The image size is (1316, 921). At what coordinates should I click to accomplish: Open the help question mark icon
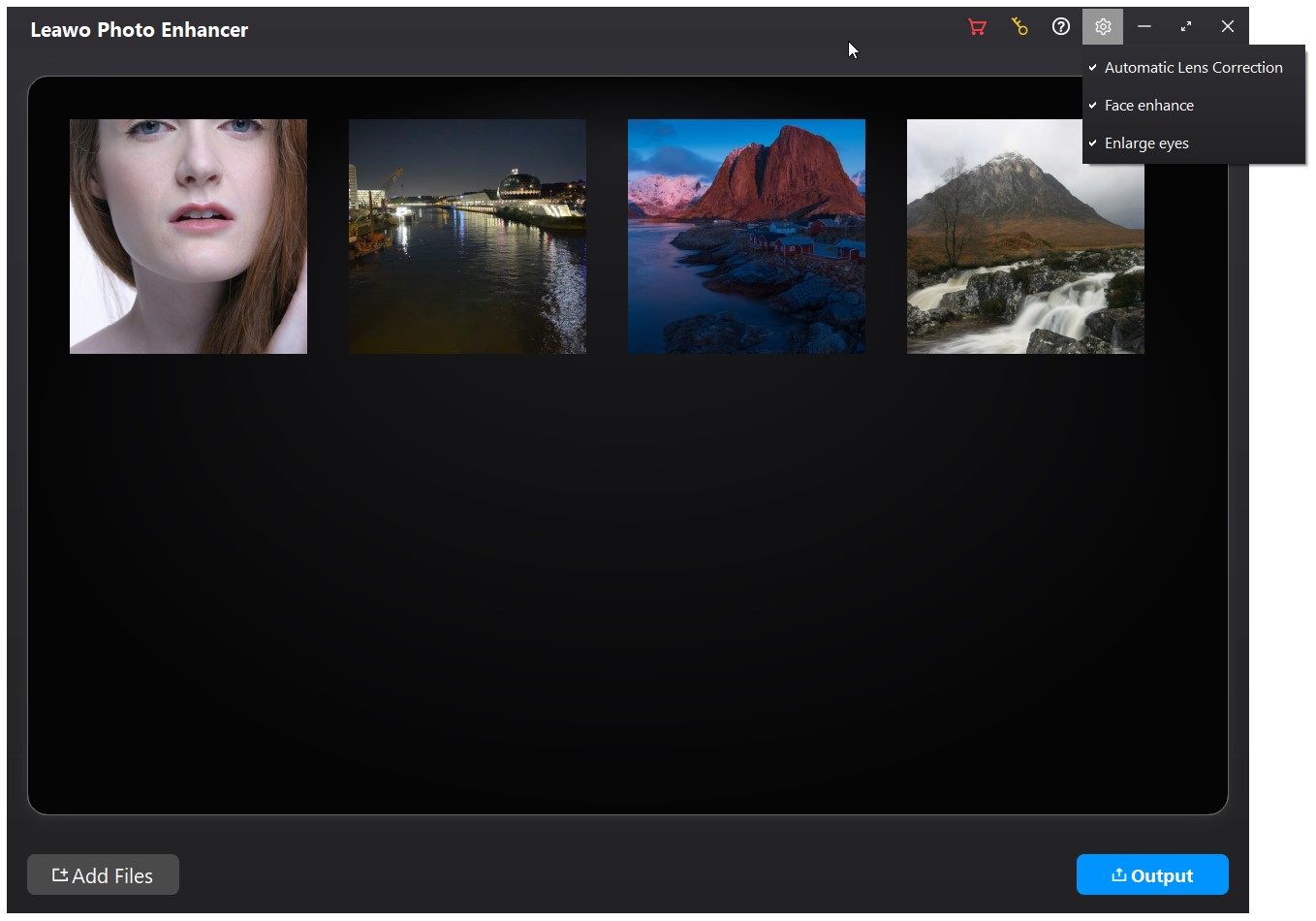1061,27
